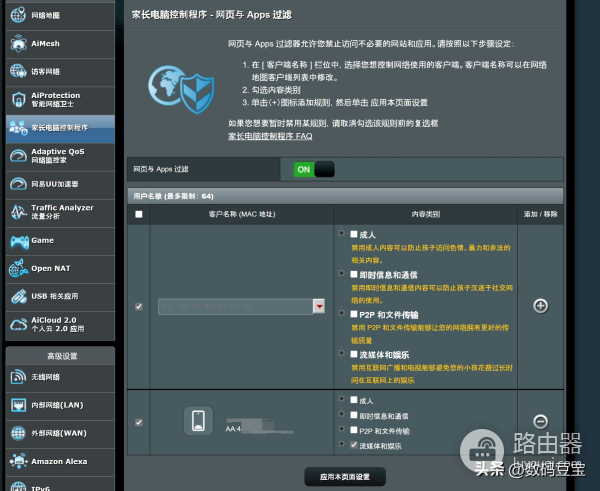
Task: Click the Open NAT globe icon
Action: point(18,268)
